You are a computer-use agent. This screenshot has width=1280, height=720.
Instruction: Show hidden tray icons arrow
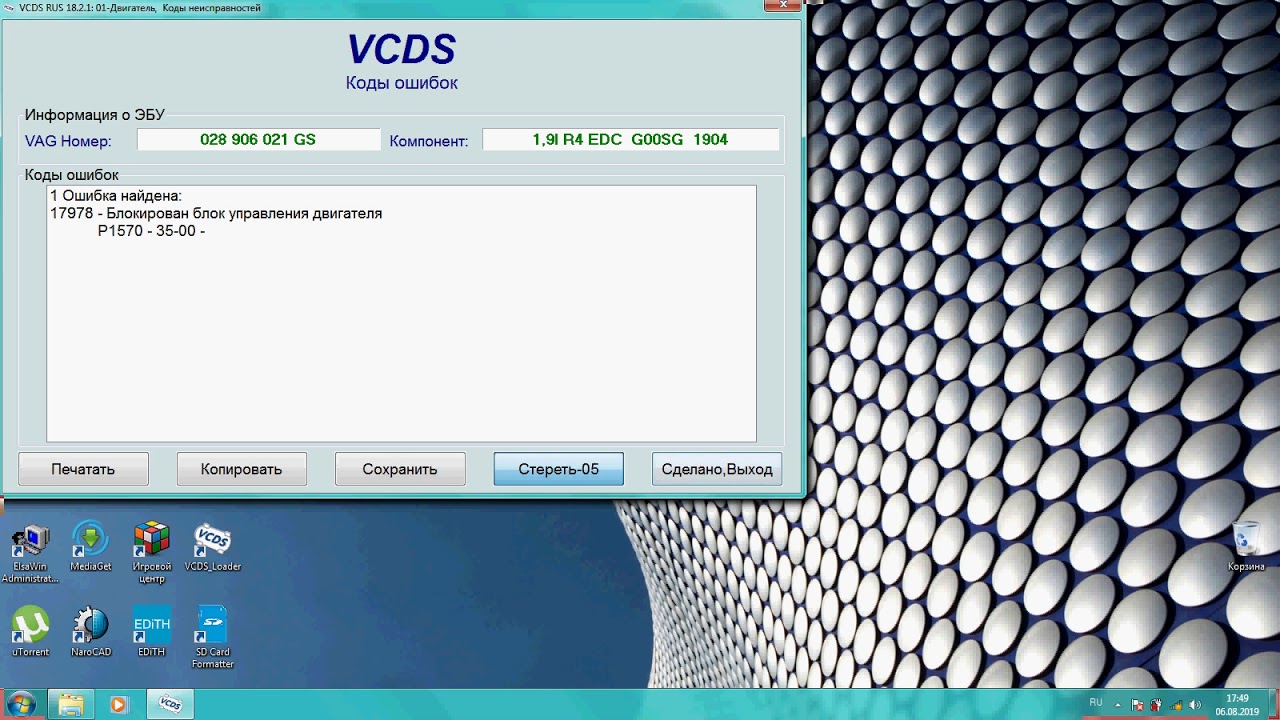click(x=1118, y=705)
